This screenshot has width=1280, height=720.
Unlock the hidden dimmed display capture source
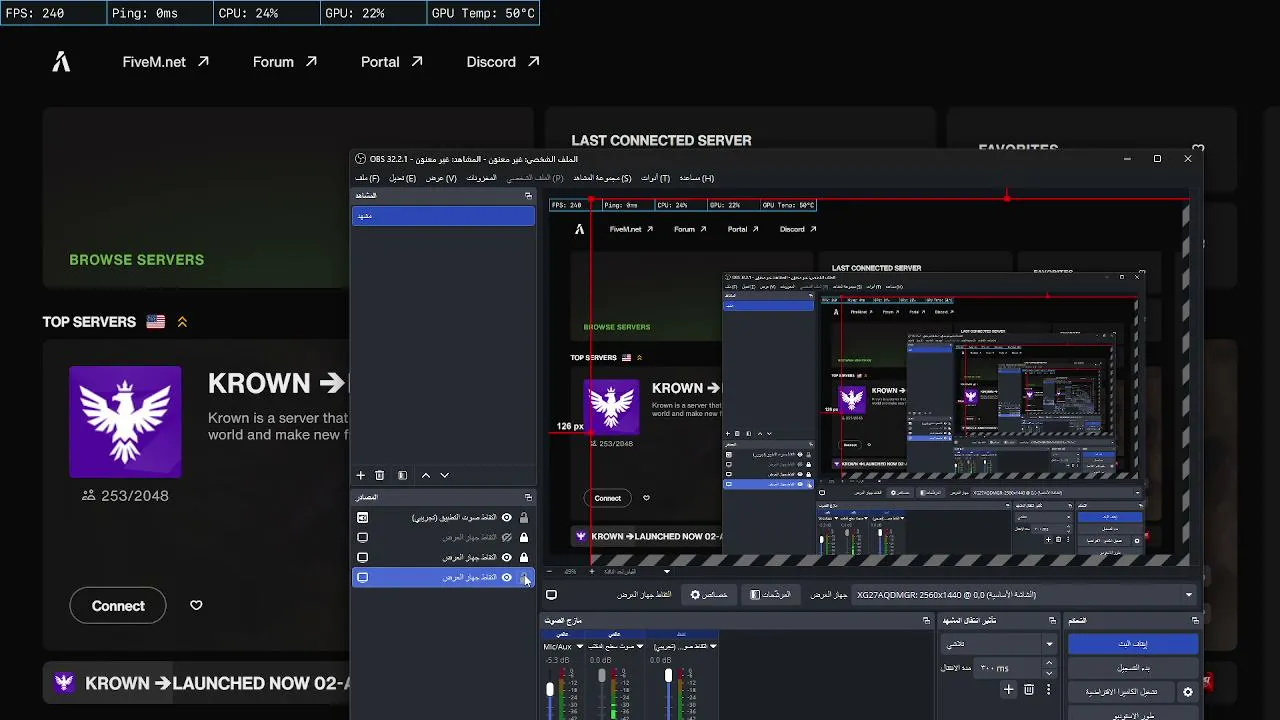point(524,538)
